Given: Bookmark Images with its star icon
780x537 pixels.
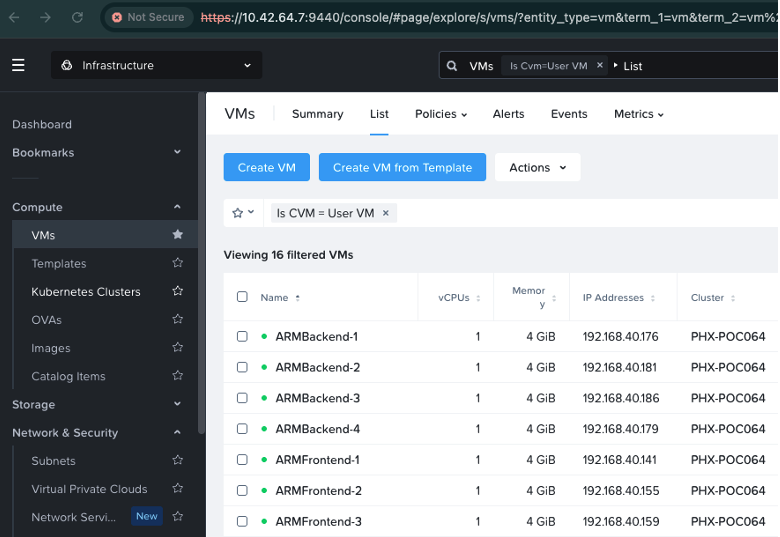Looking at the screenshot, I should click(x=178, y=347).
